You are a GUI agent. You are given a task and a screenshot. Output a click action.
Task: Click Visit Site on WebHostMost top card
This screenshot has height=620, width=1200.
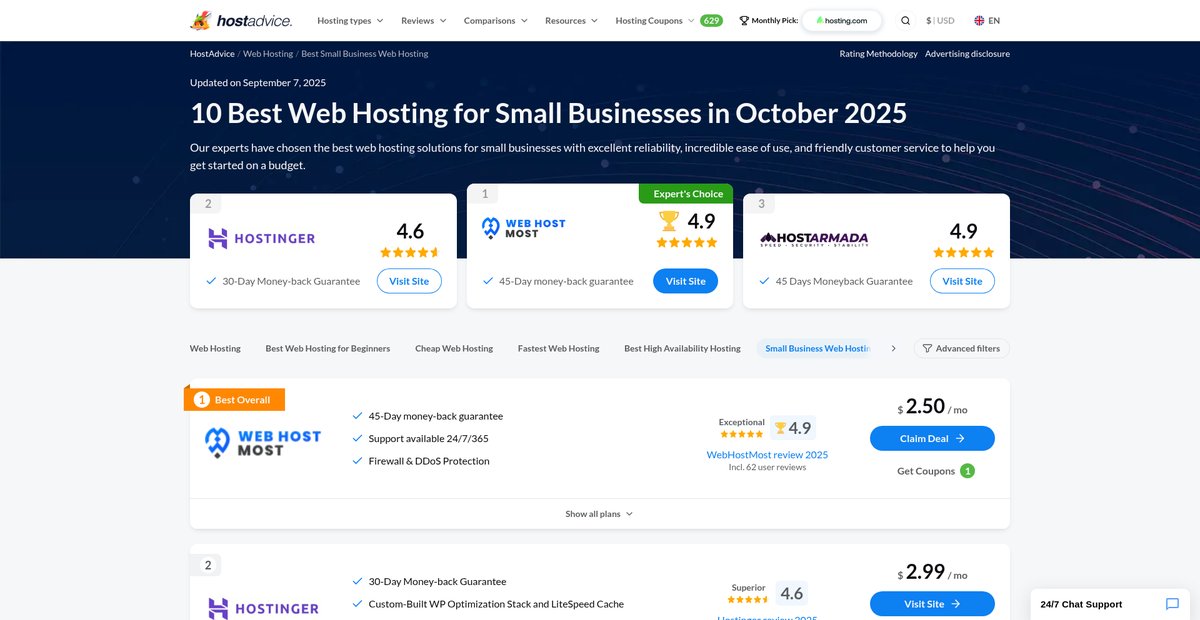tap(686, 281)
